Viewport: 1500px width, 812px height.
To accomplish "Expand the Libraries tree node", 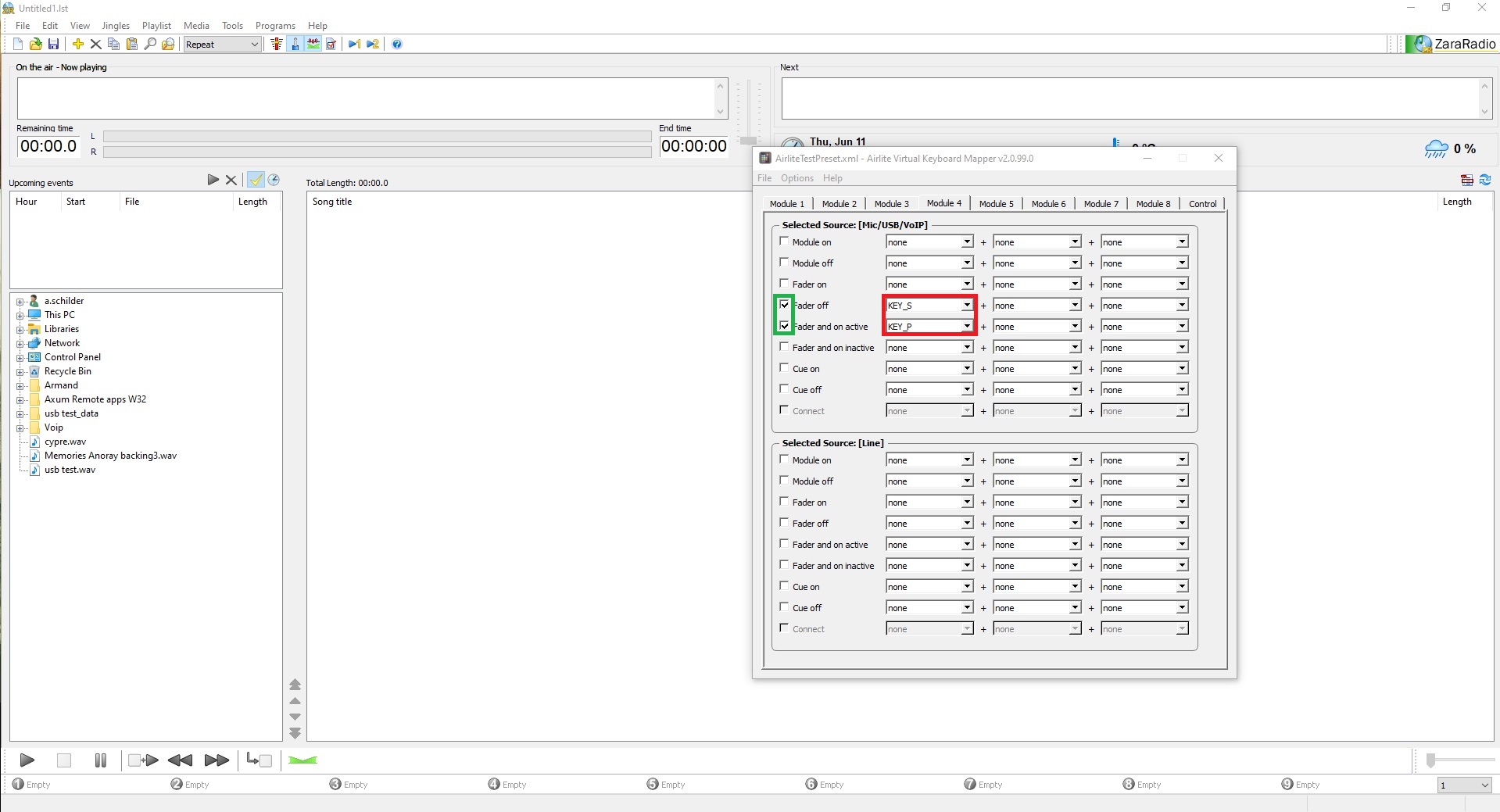I will click(x=20, y=329).
